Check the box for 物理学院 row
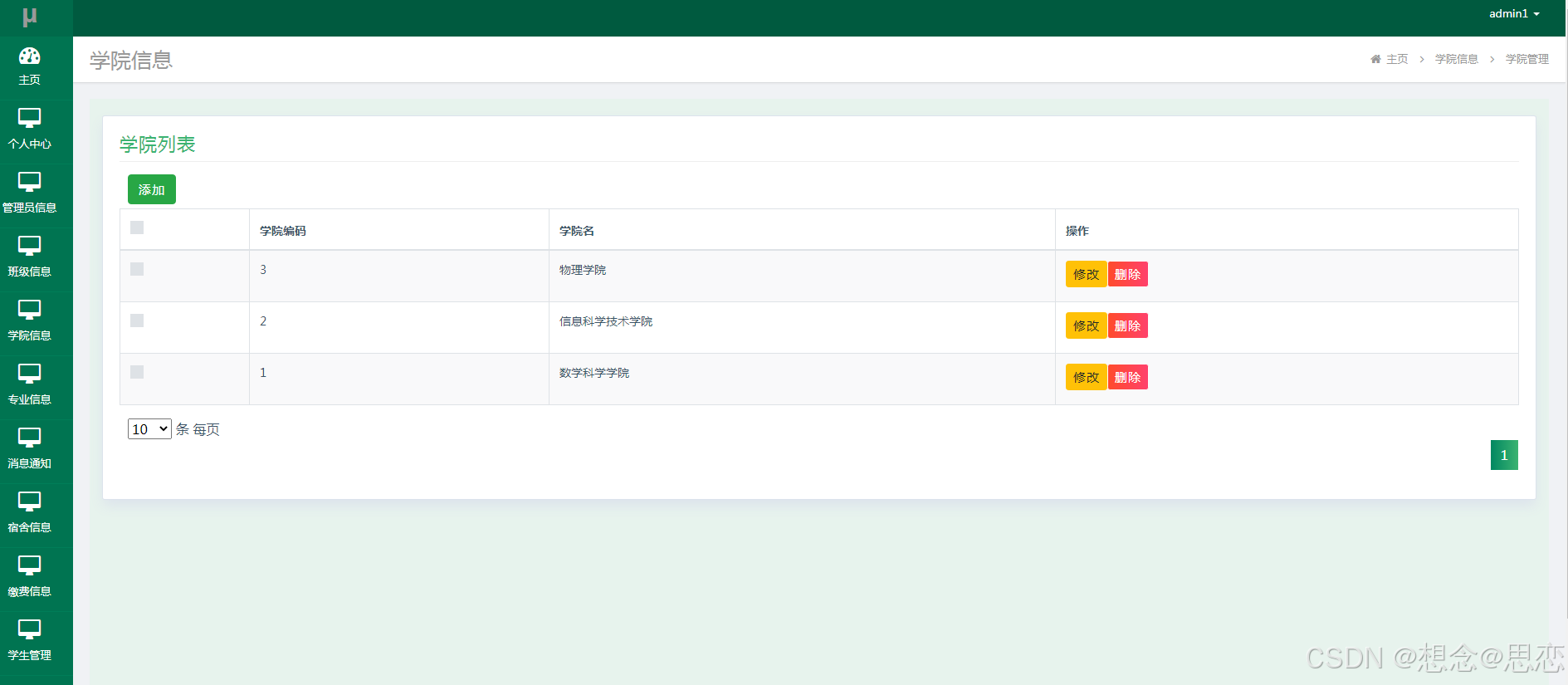Viewport: 1568px width, 685px height. (x=137, y=269)
